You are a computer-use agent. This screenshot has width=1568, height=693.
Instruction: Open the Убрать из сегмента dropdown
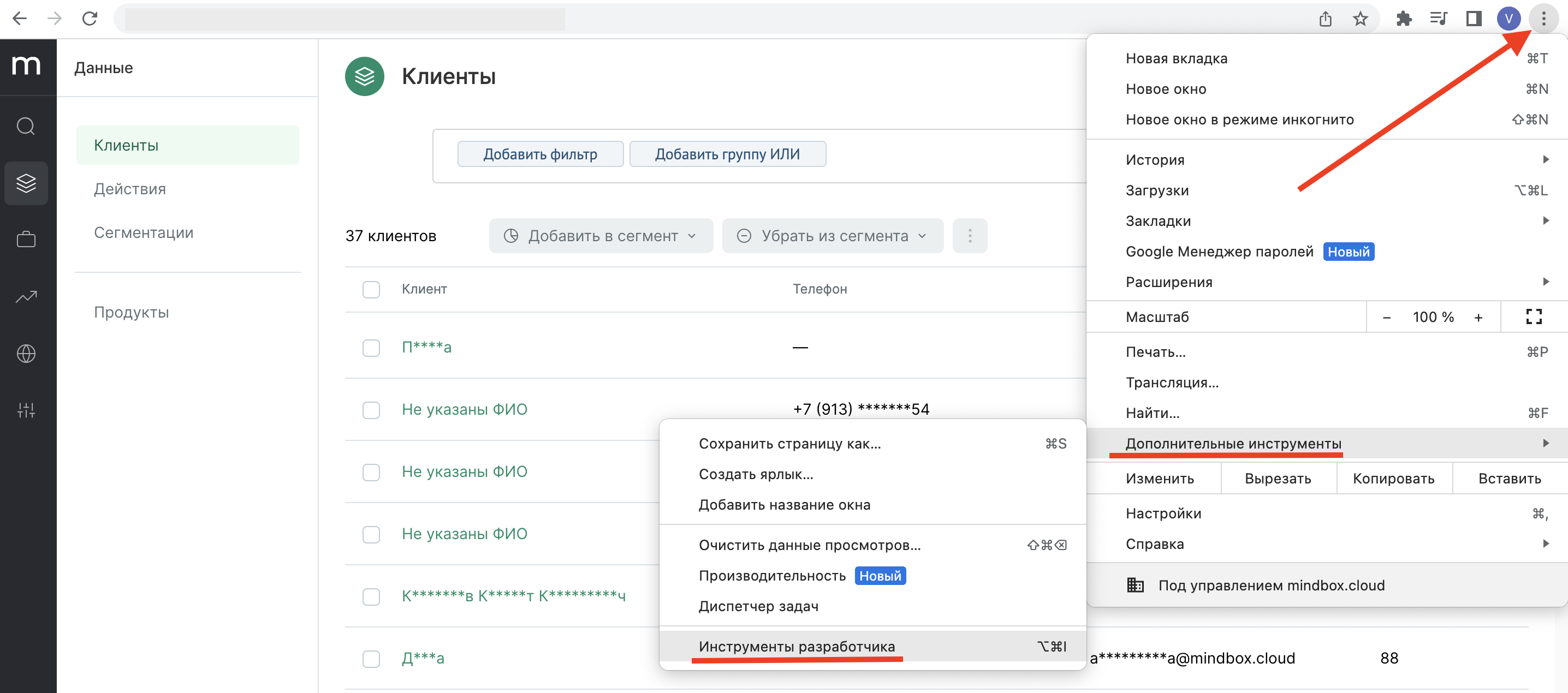832,236
